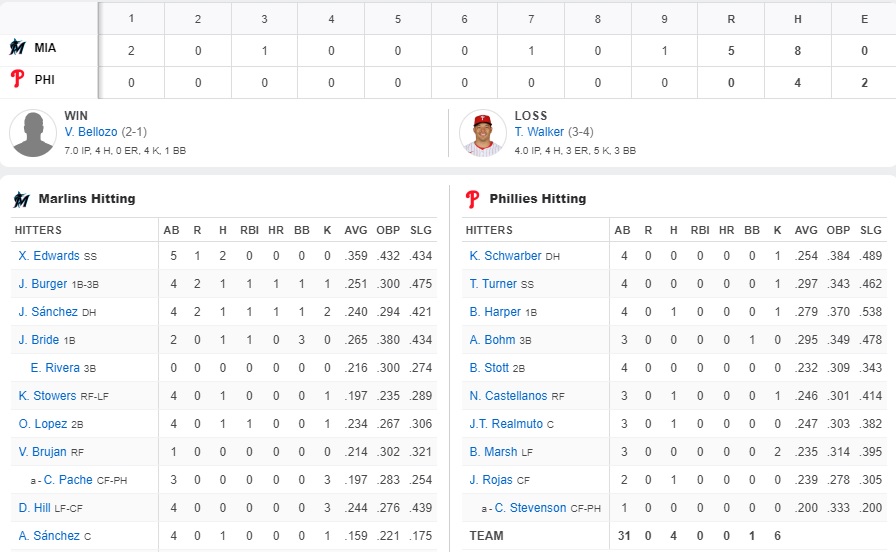Click the Marlins Hitting header logo
This screenshot has width=896, height=552.
pos(21,199)
